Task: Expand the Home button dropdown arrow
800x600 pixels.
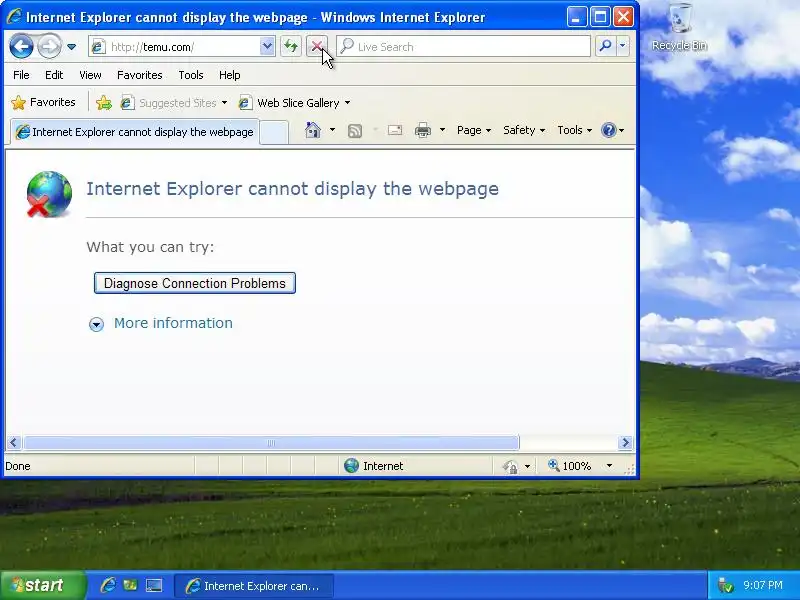Action: (332, 131)
